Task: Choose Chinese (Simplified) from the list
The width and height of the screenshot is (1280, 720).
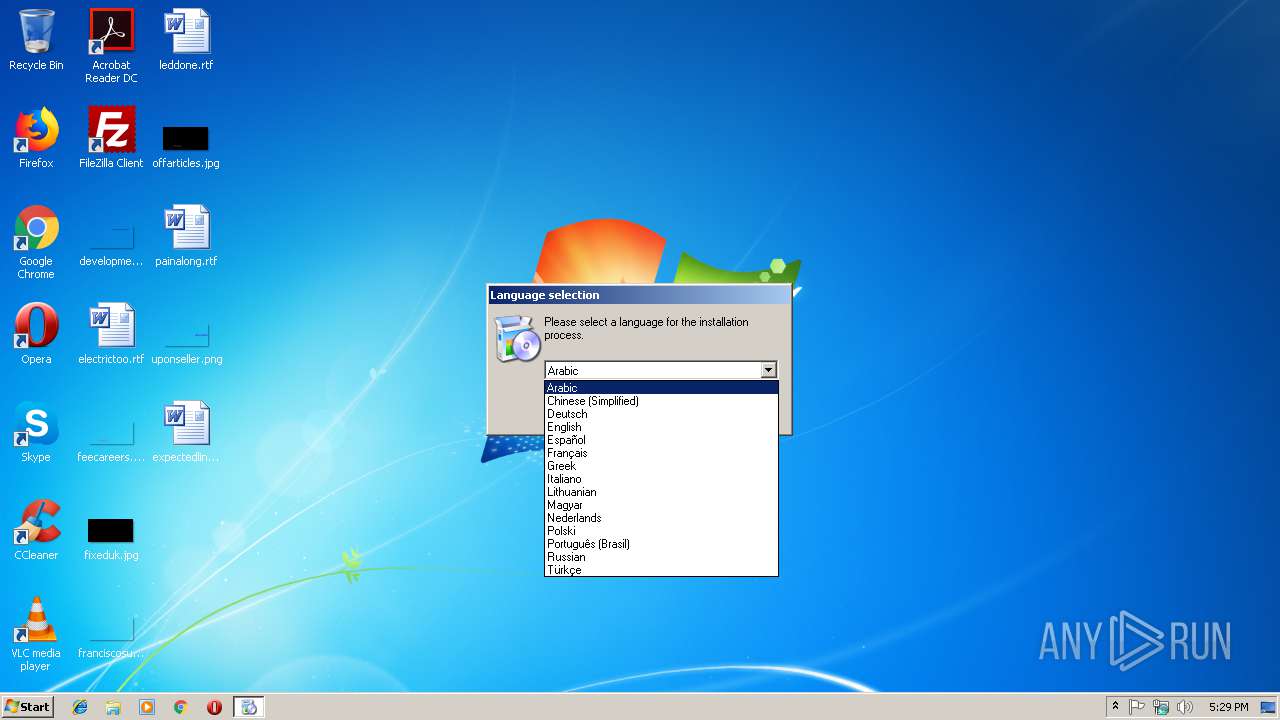Action: click(661, 401)
